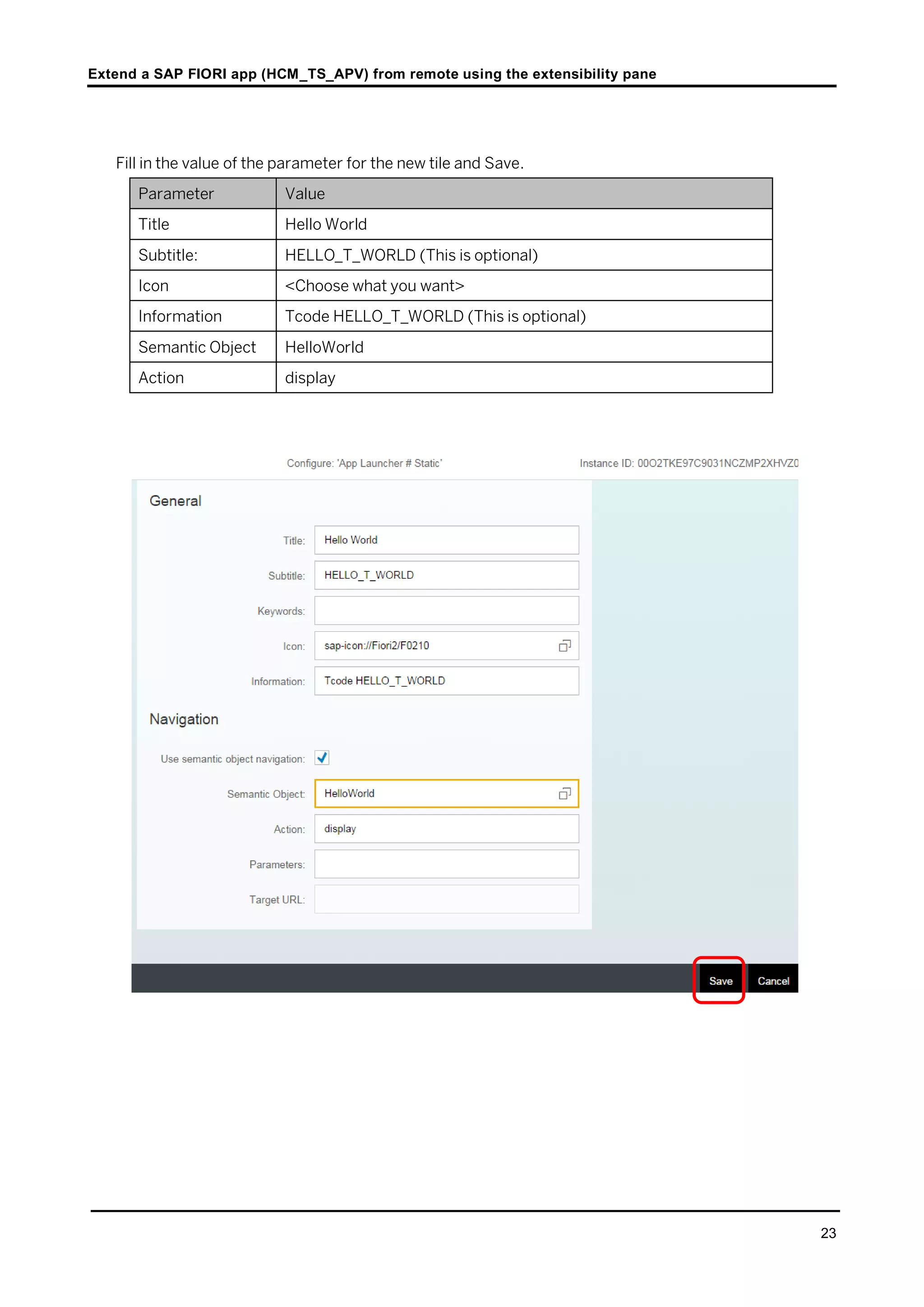This screenshot has width=924, height=1307.
Task: Click the Cancel button
Action: pyautogui.click(x=773, y=980)
